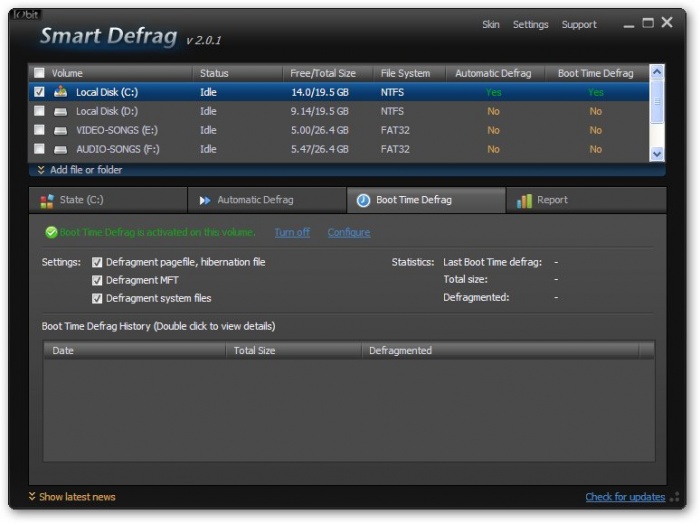Switch to the Automatic Defrag tab
The height and width of the screenshot is (523, 700).
(x=267, y=200)
